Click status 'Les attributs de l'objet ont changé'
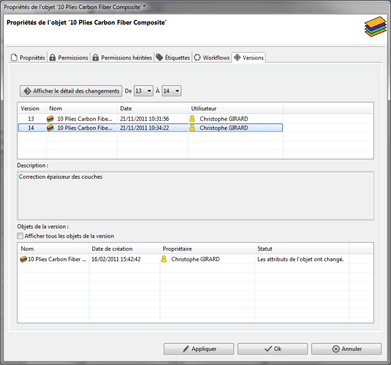This screenshot has width=391, height=365. 300,259
